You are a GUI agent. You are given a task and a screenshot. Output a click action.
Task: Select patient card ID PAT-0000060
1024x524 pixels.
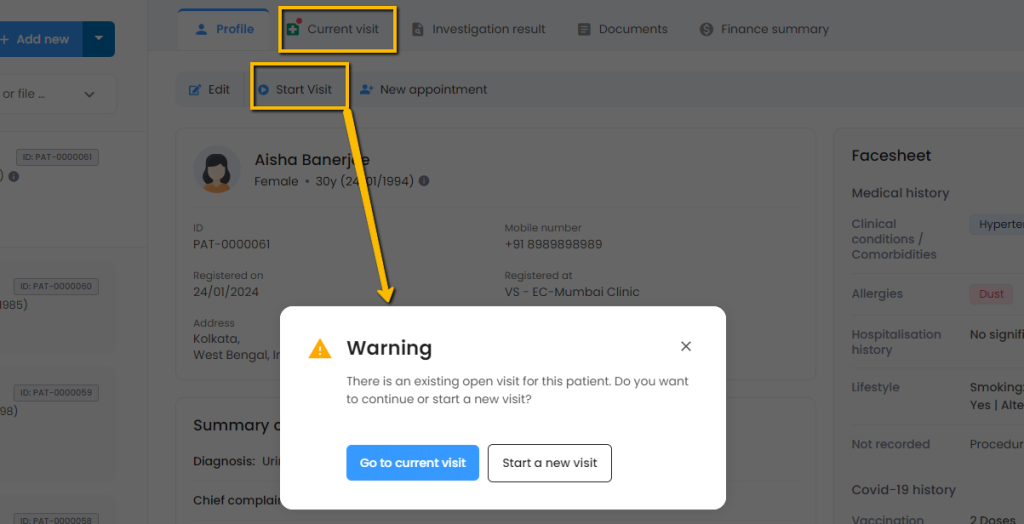tap(56, 287)
